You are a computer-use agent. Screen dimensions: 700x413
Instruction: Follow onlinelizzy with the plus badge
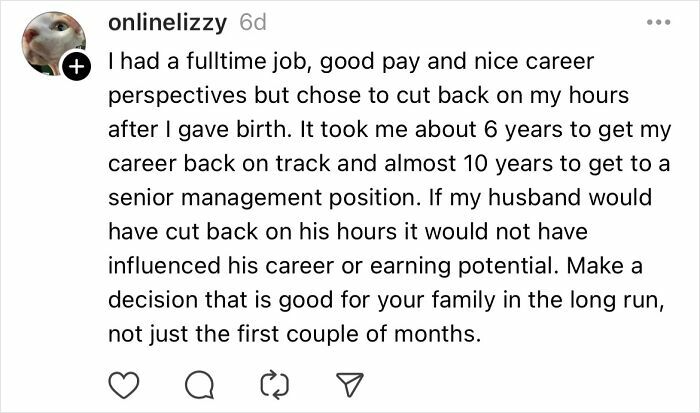pyautogui.click(x=77, y=68)
